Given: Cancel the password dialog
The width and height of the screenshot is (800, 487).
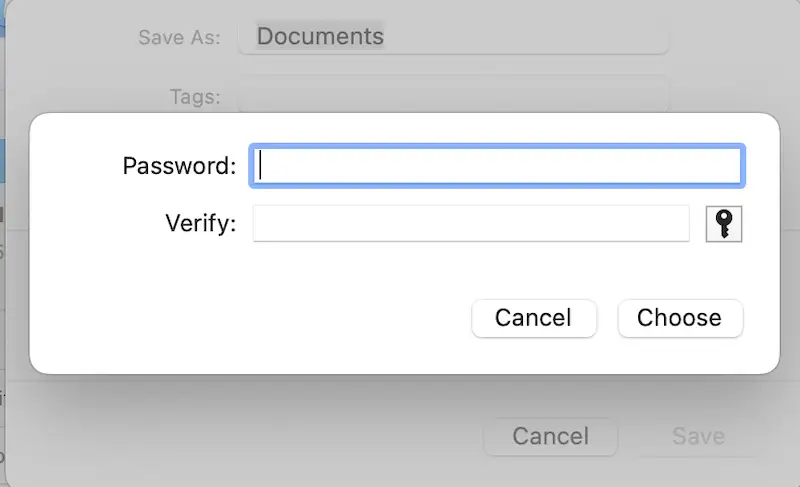Looking at the screenshot, I should (533, 318).
